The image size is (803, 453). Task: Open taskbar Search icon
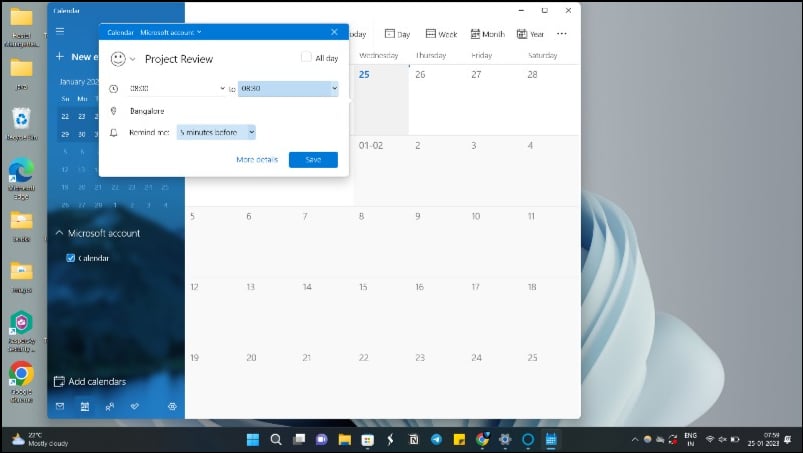(x=276, y=440)
